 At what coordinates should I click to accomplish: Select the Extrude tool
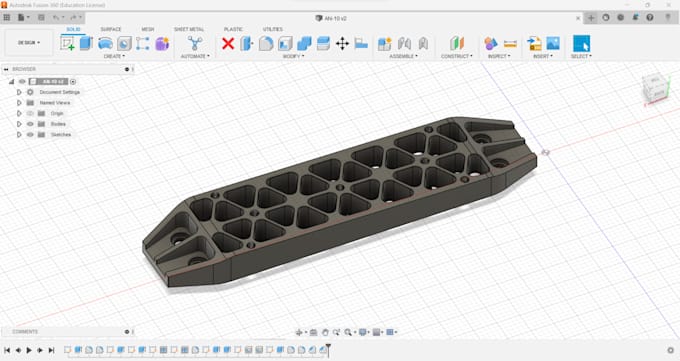pyautogui.click(x=86, y=43)
